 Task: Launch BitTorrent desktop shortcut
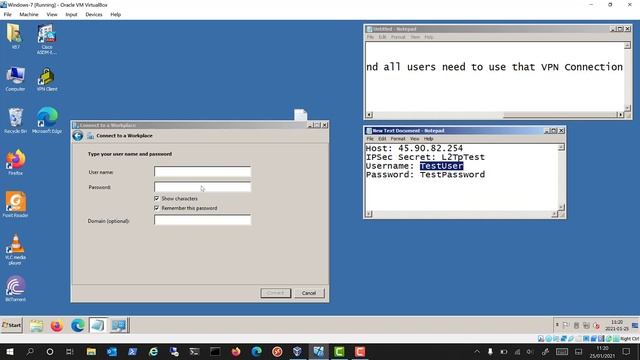(16, 289)
